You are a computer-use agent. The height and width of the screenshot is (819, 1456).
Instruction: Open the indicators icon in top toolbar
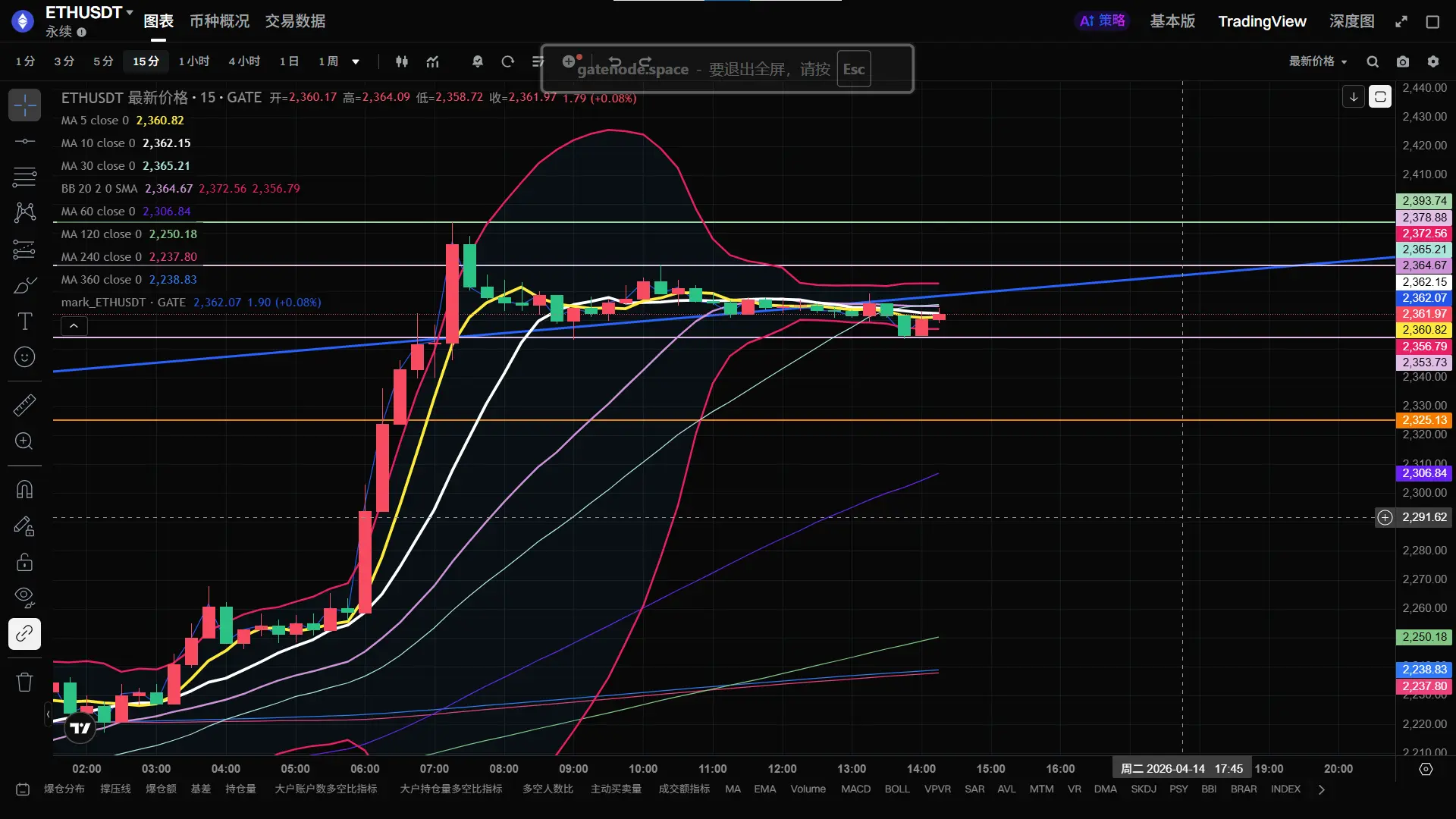432,61
